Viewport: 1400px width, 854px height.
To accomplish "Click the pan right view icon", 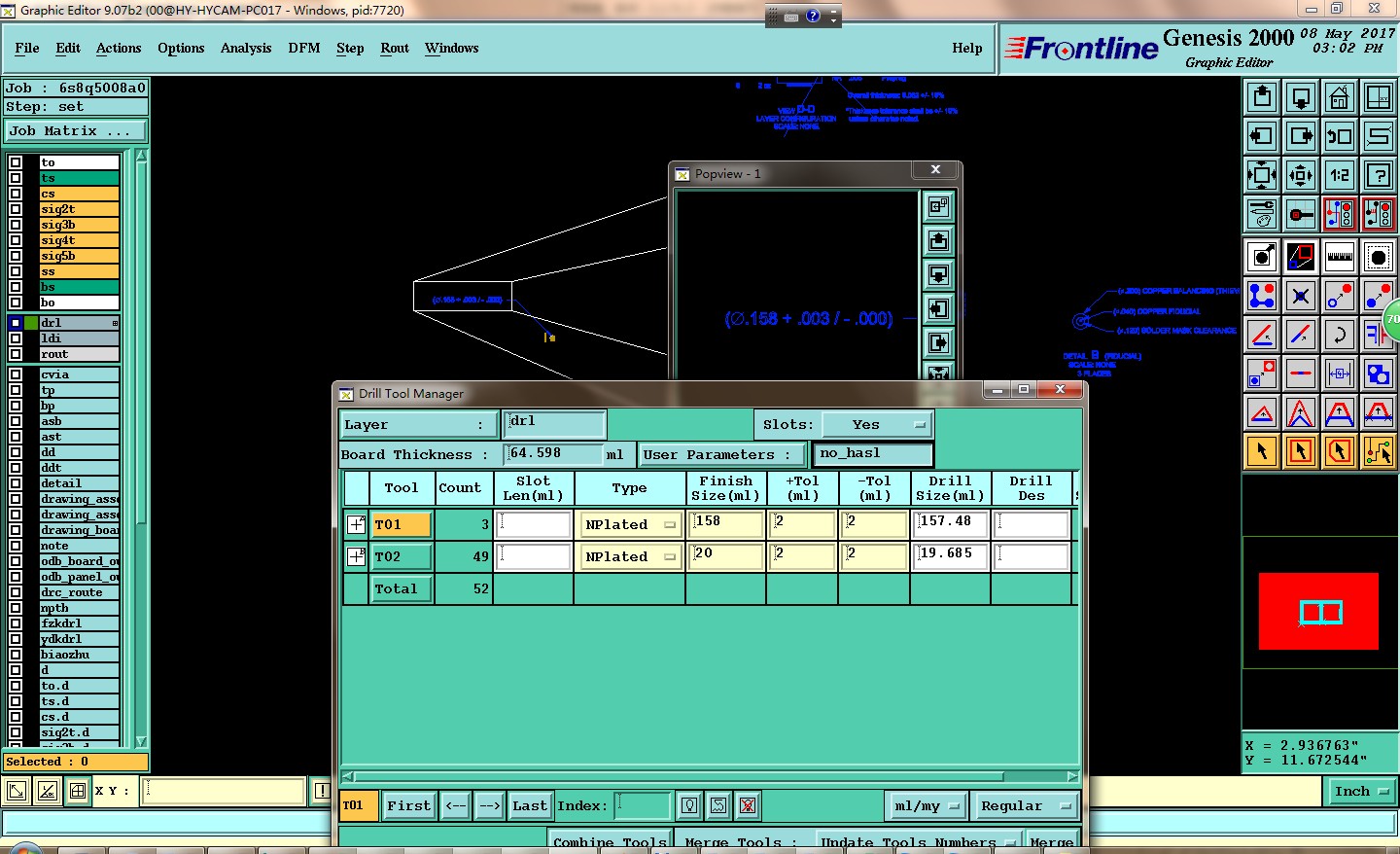I will [1301, 136].
